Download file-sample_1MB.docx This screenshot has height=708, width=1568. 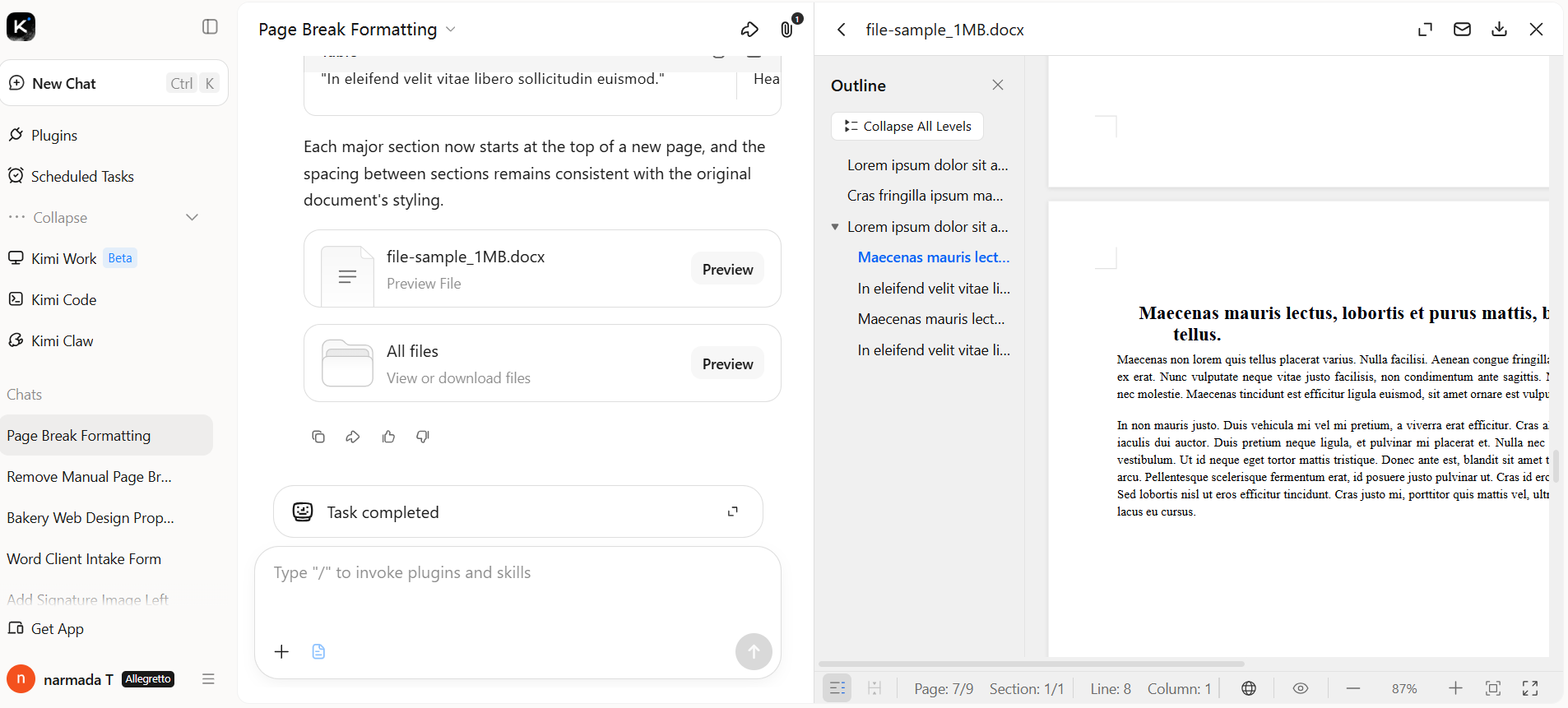coord(1500,30)
